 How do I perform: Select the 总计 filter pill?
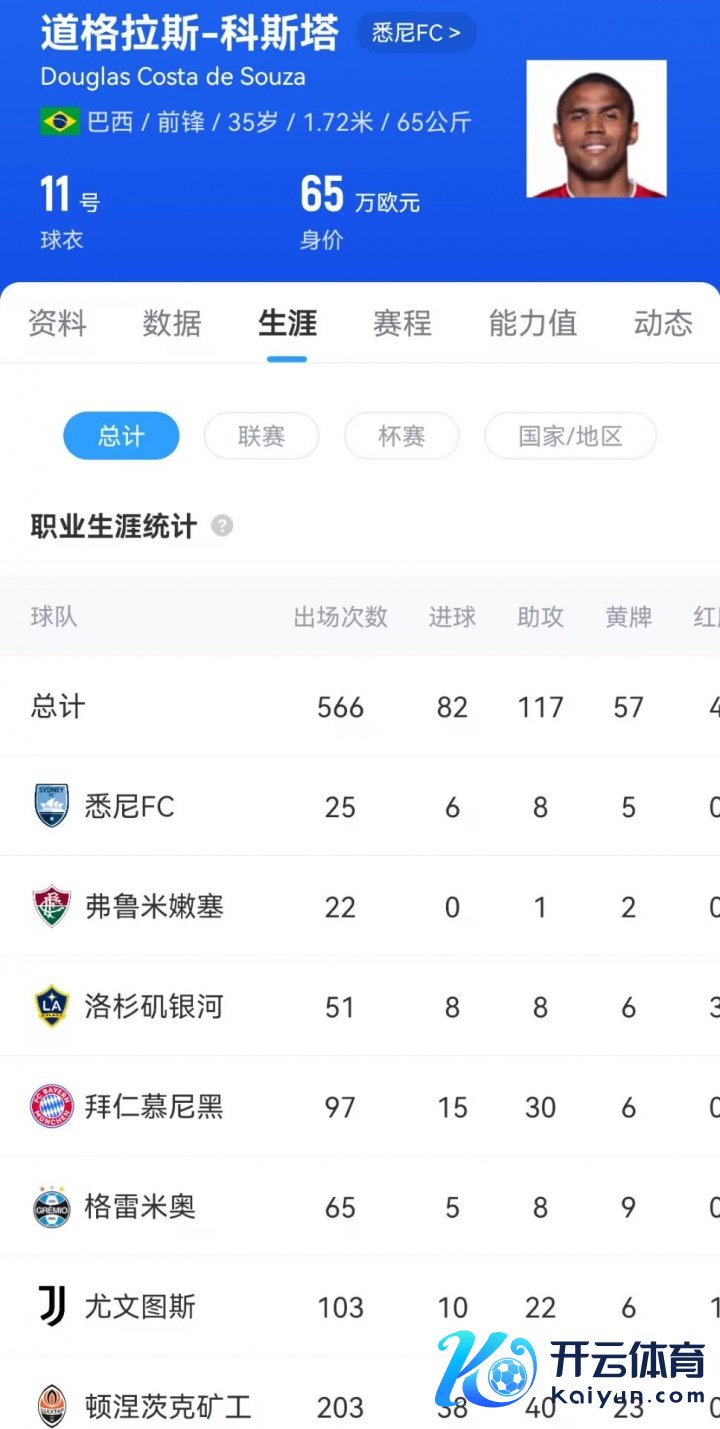[121, 436]
